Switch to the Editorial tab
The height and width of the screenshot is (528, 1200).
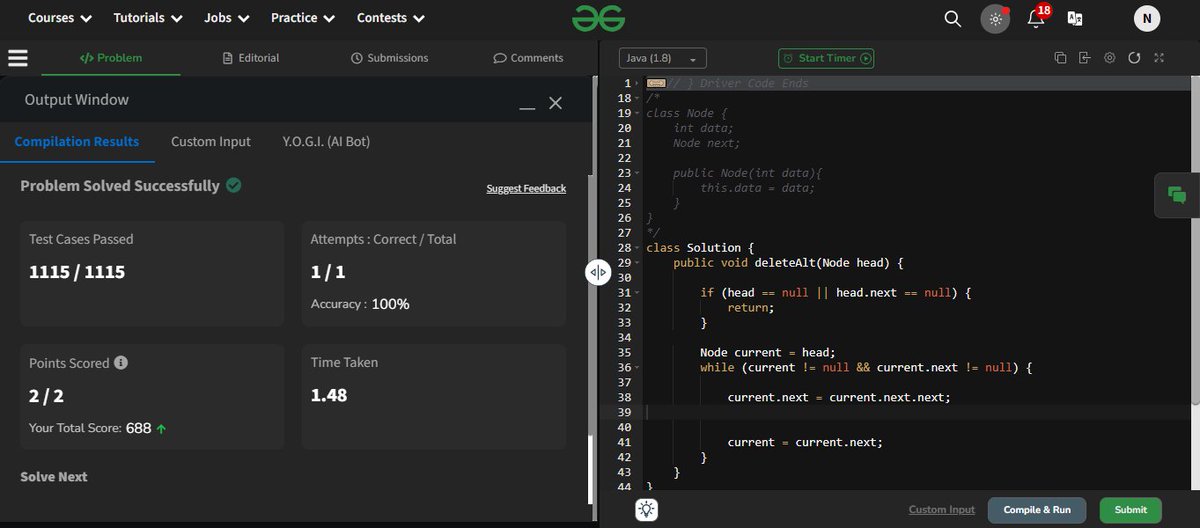(x=251, y=58)
